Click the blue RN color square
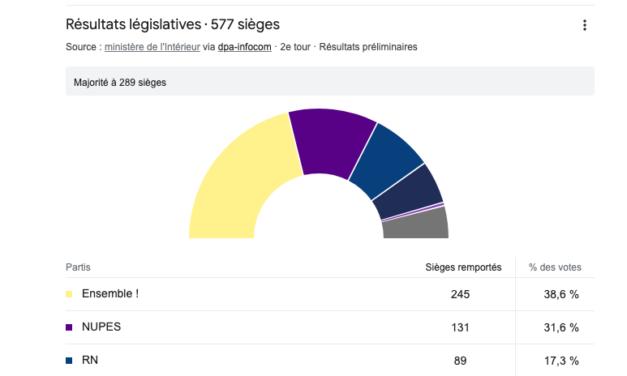Viewport: 627px width, 376px height. click(69, 360)
